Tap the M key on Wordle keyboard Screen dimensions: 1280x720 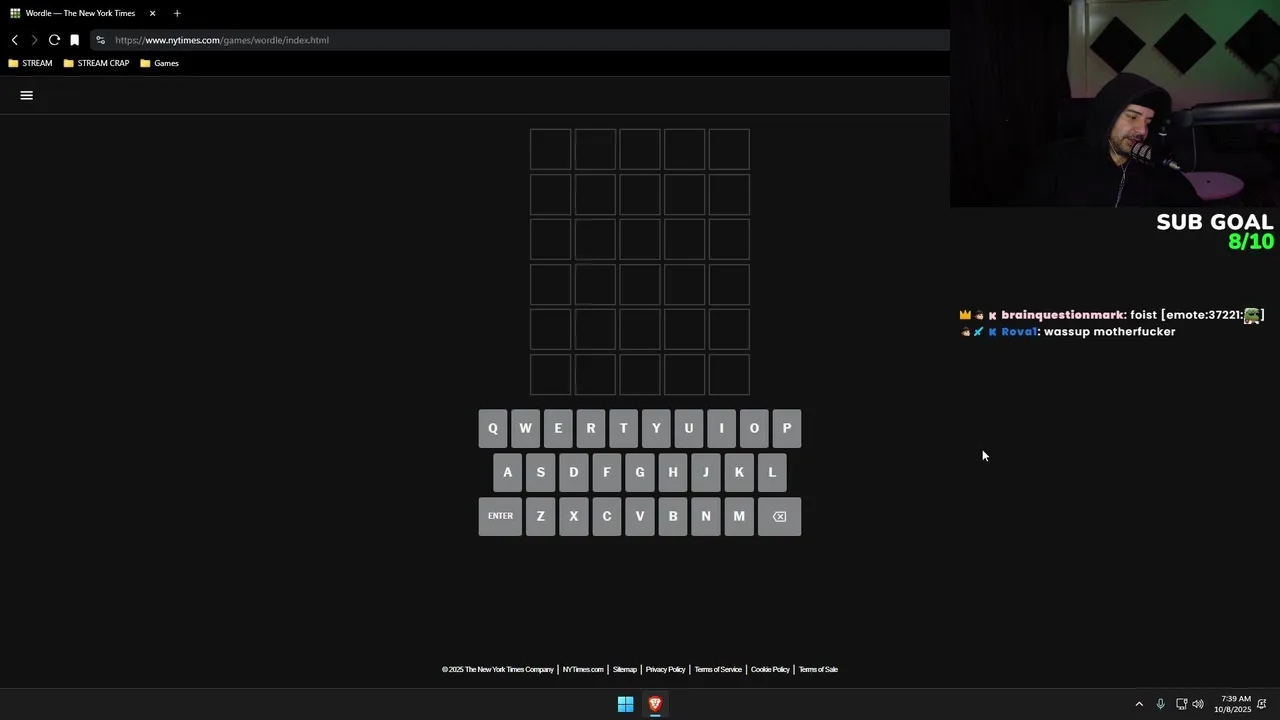point(739,516)
